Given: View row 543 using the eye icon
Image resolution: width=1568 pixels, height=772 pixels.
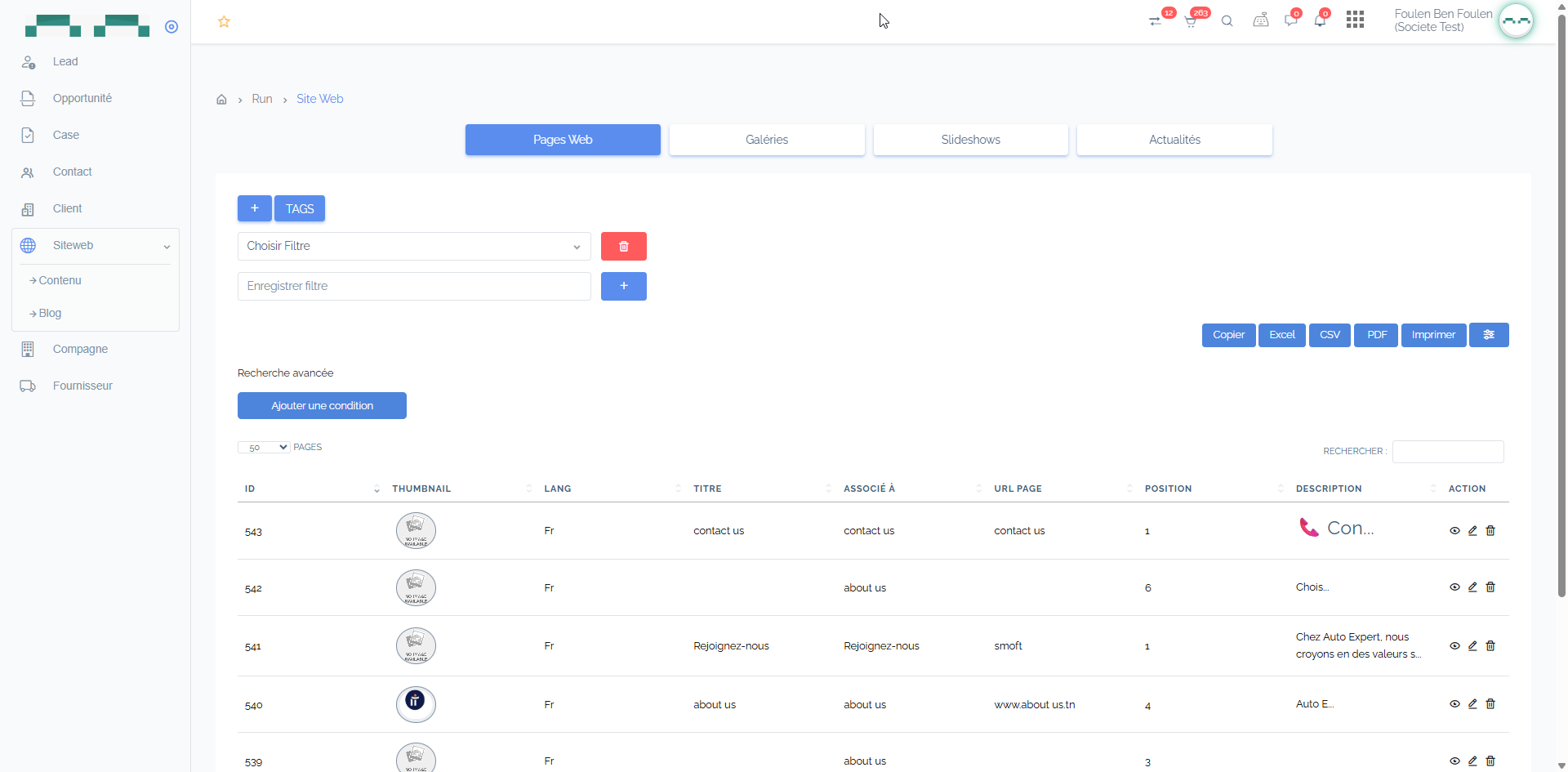Looking at the screenshot, I should click(1454, 531).
